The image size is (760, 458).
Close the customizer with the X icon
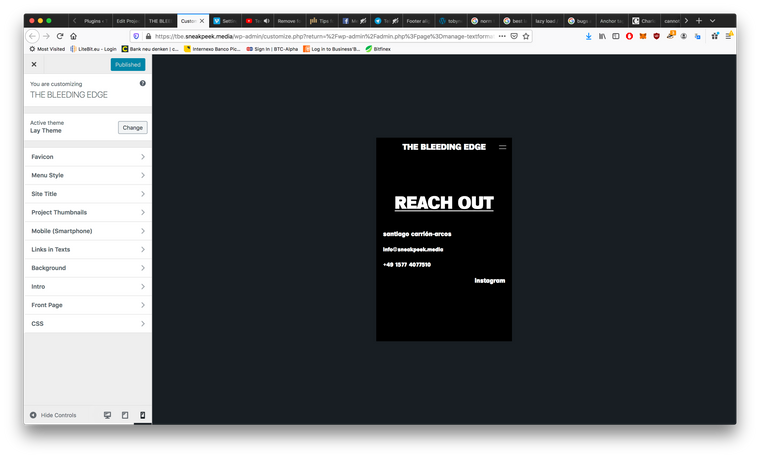click(x=34, y=64)
